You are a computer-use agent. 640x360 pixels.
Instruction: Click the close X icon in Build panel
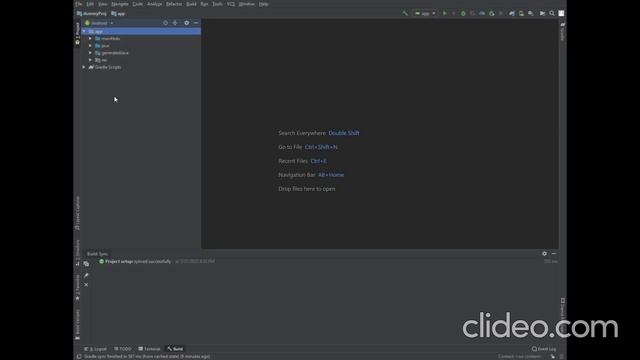pyautogui.click(x=86, y=284)
